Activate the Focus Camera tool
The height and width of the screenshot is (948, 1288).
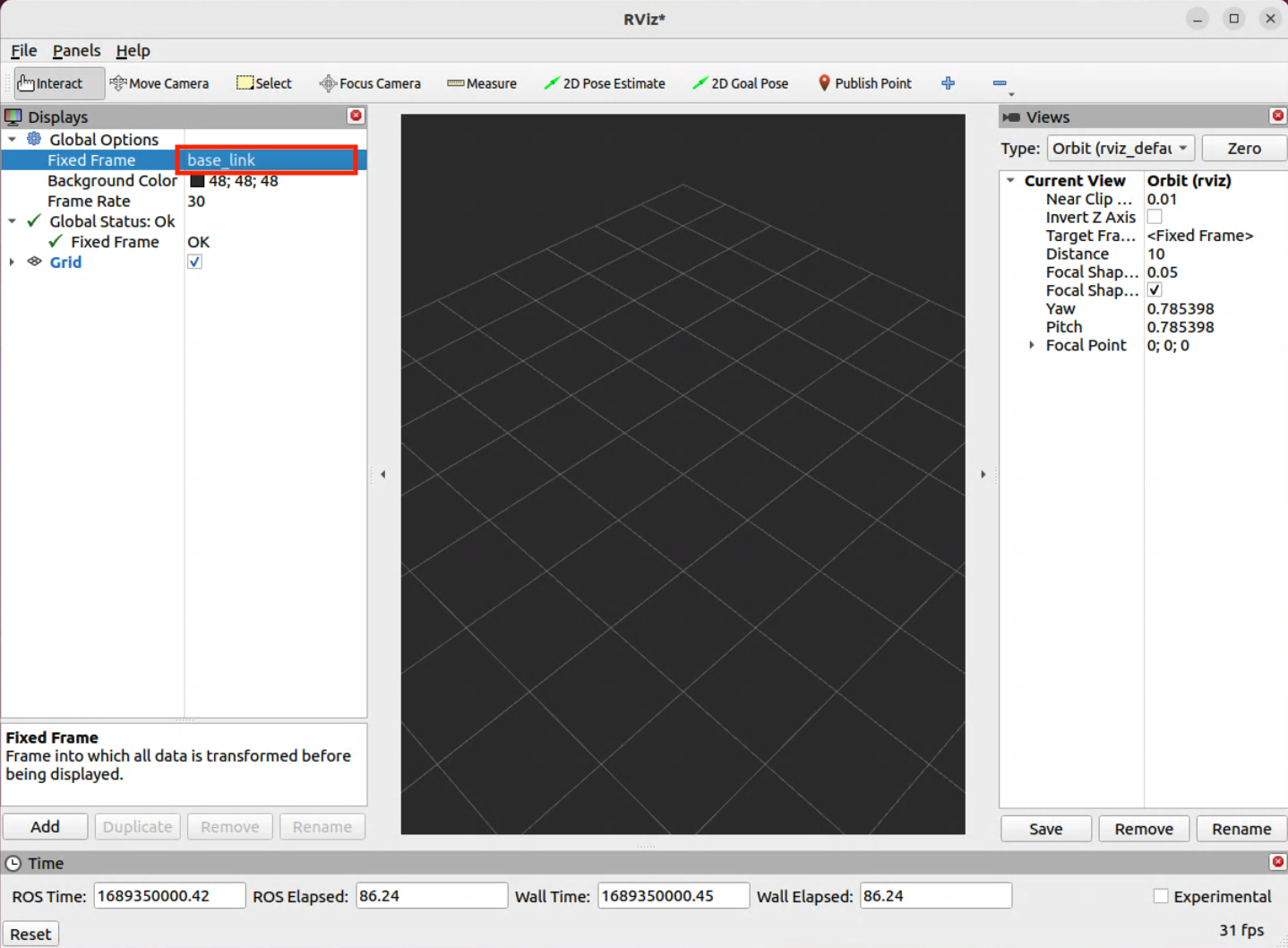coord(370,83)
